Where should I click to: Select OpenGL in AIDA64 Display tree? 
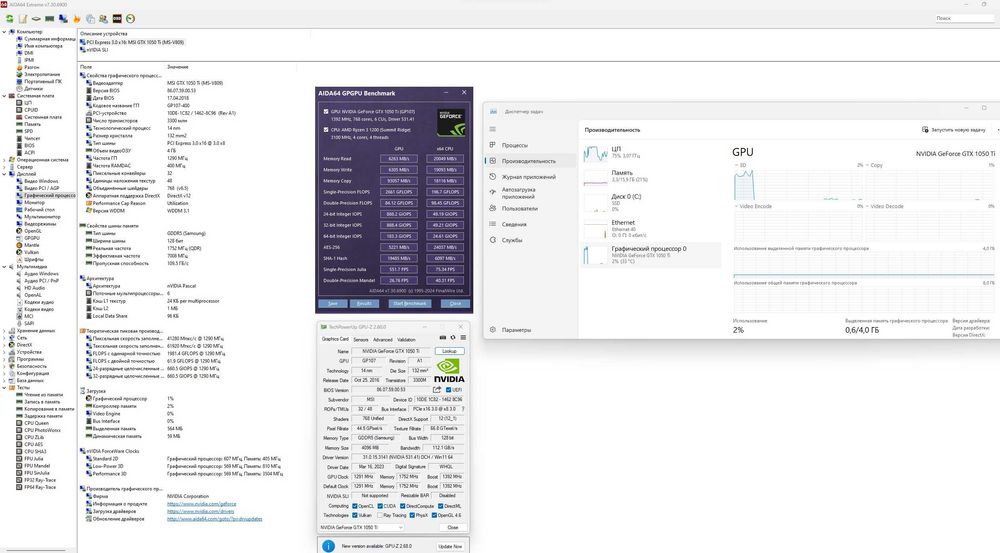tap(33, 231)
